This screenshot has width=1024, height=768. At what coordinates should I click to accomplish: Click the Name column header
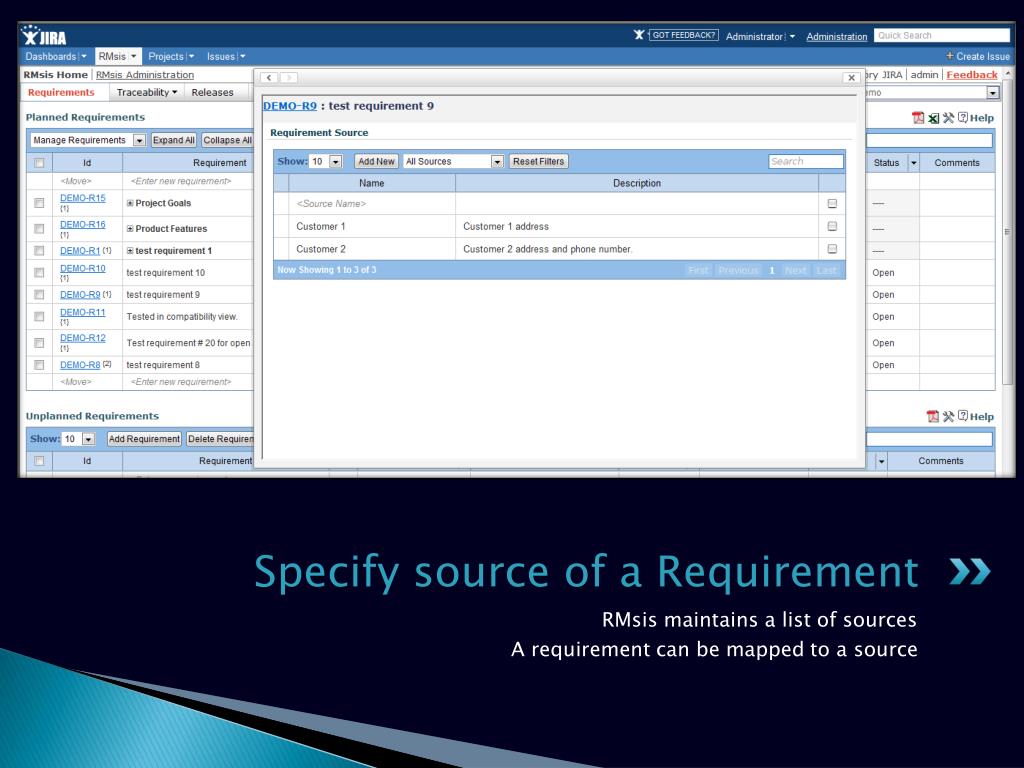click(x=372, y=183)
